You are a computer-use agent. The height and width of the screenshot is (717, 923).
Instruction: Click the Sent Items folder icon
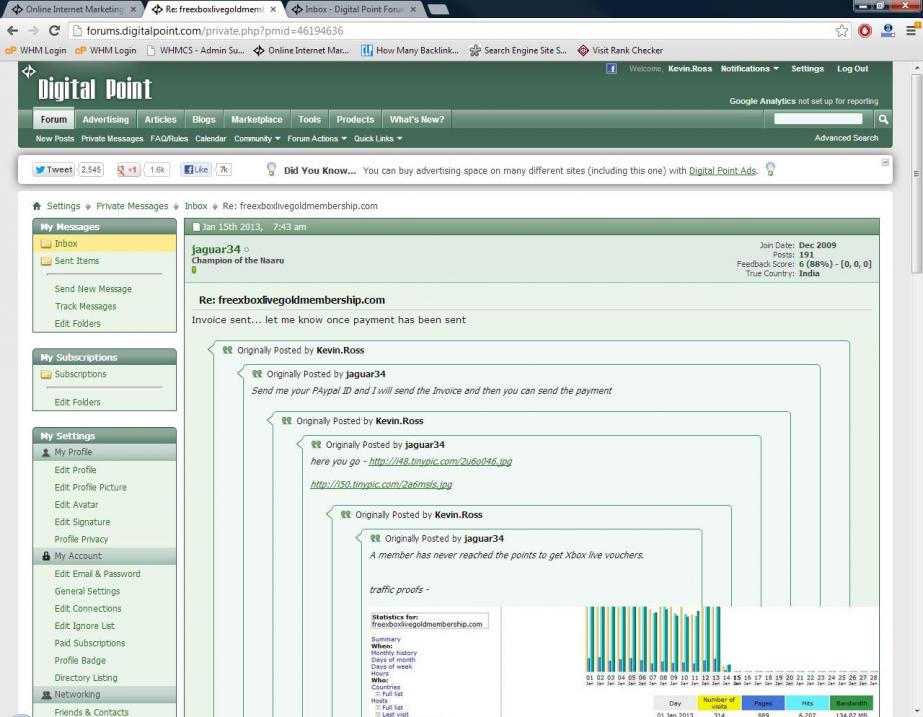pyautogui.click(x=46, y=261)
